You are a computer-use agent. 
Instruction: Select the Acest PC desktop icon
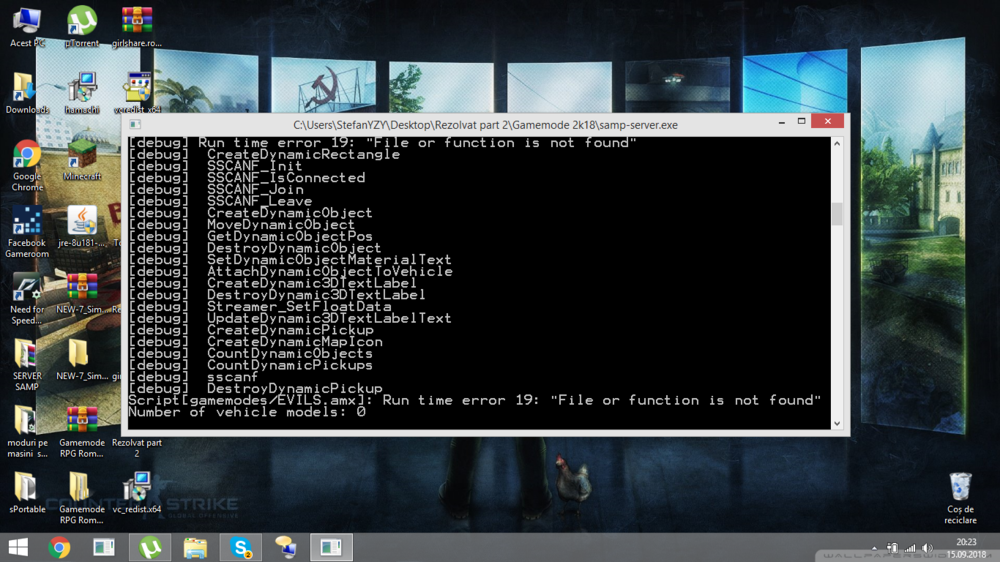tap(27, 27)
